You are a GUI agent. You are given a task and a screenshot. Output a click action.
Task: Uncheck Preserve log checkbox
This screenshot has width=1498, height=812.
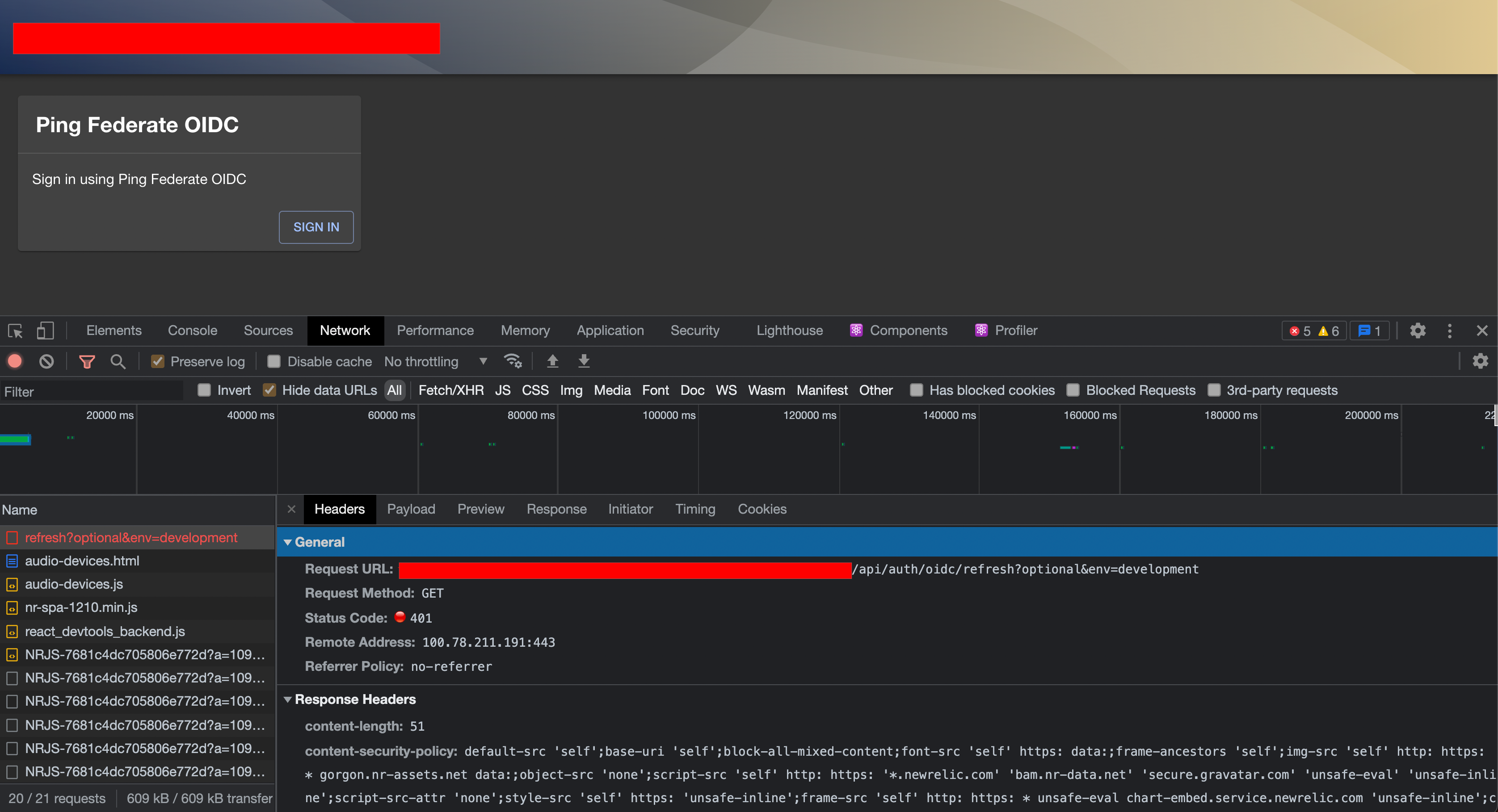pos(157,361)
